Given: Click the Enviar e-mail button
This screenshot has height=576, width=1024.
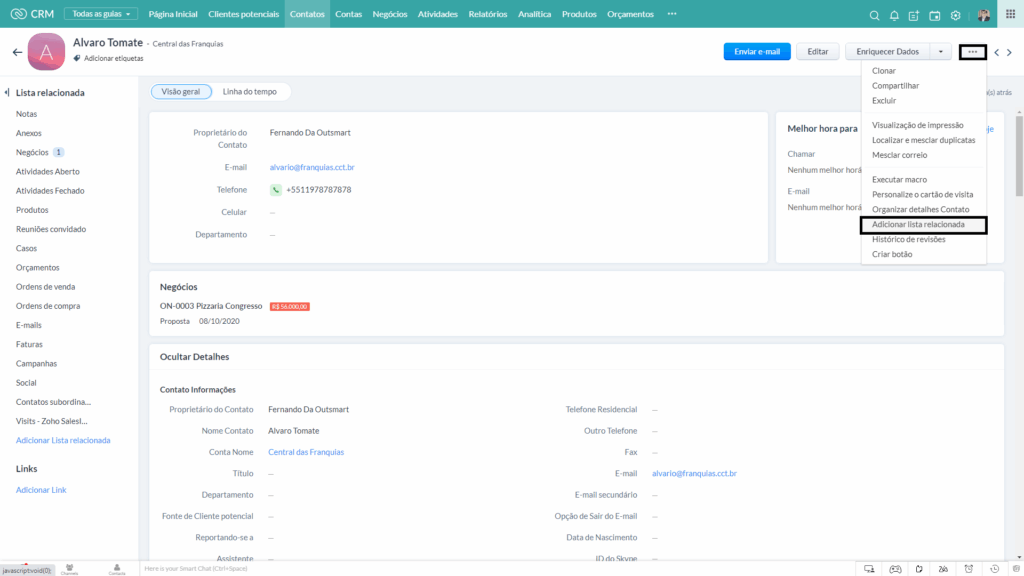Looking at the screenshot, I should pyautogui.click(x=757, y=52).
